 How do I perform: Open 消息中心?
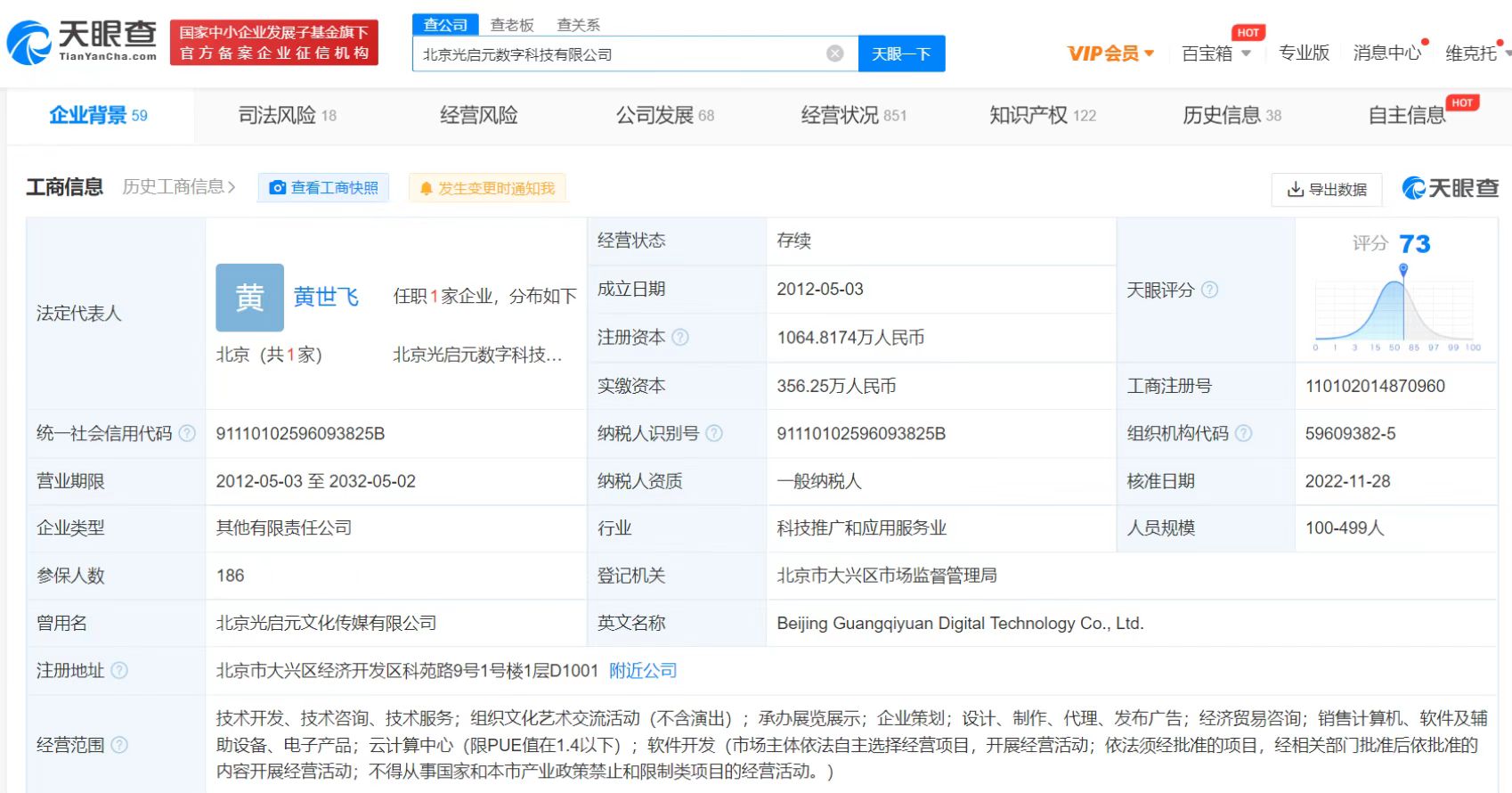[x=1386, y=53]
